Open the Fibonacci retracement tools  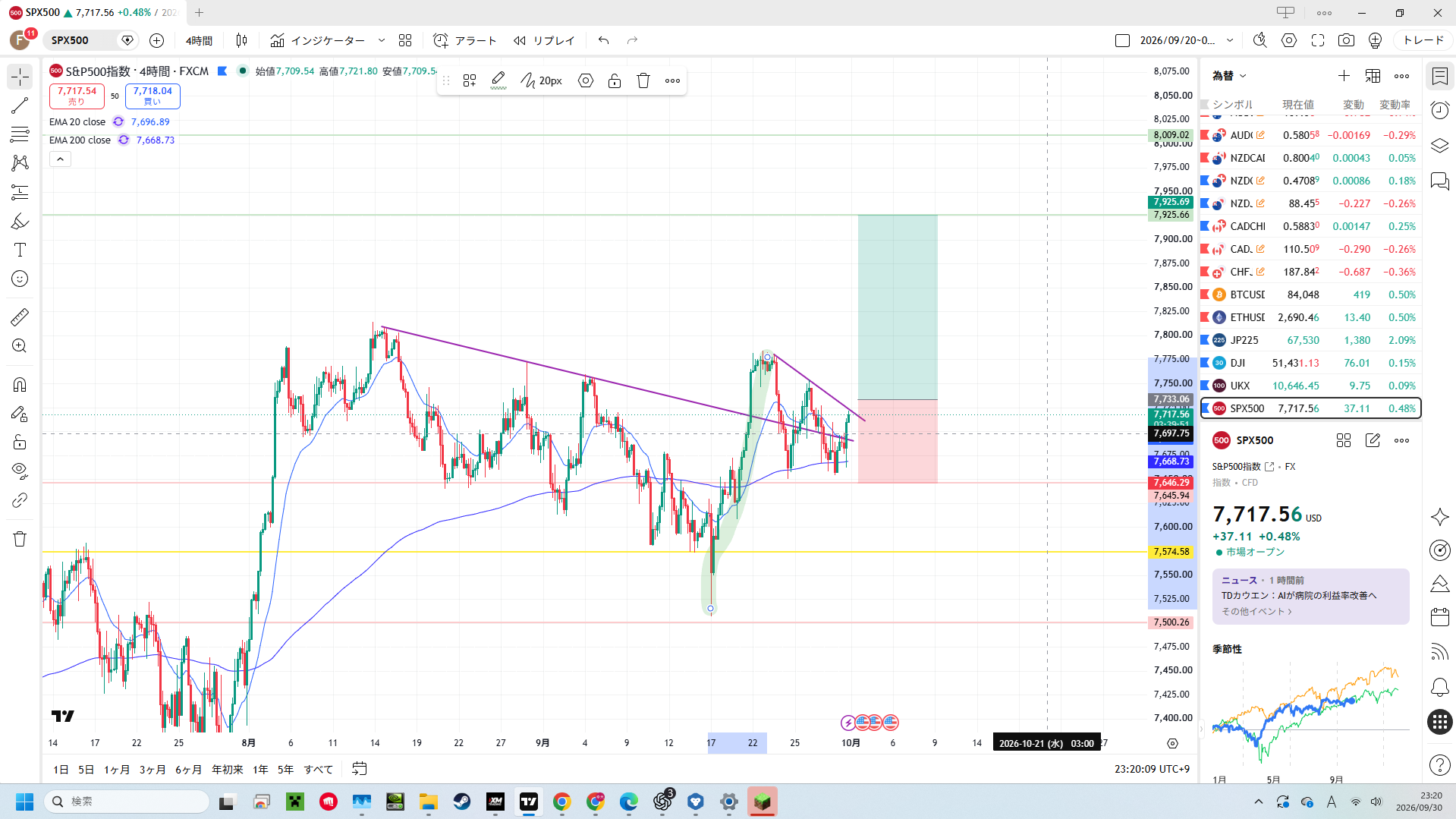click(20, 134)
